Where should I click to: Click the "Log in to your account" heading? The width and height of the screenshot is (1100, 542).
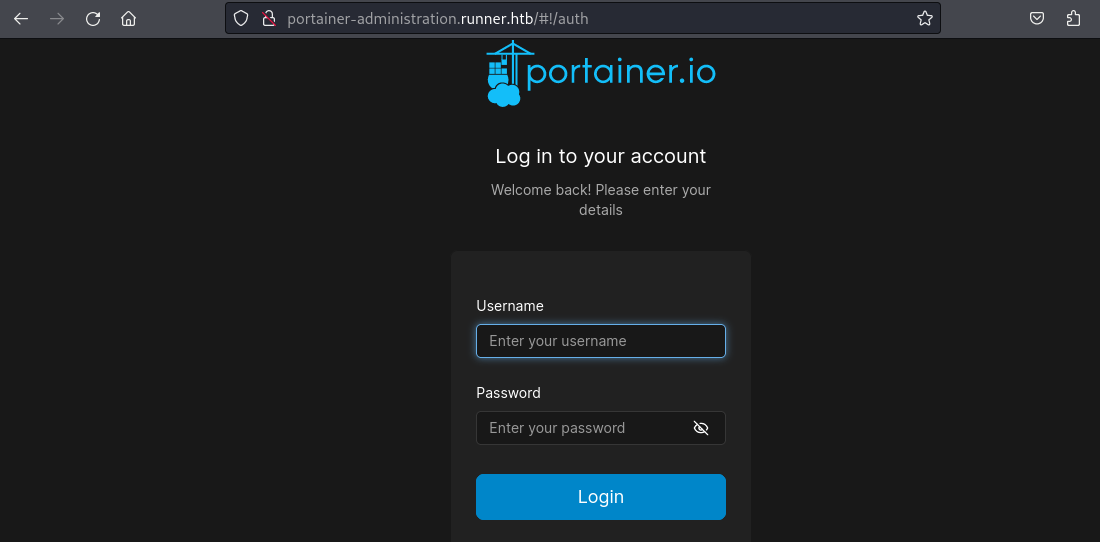(601, 156)
